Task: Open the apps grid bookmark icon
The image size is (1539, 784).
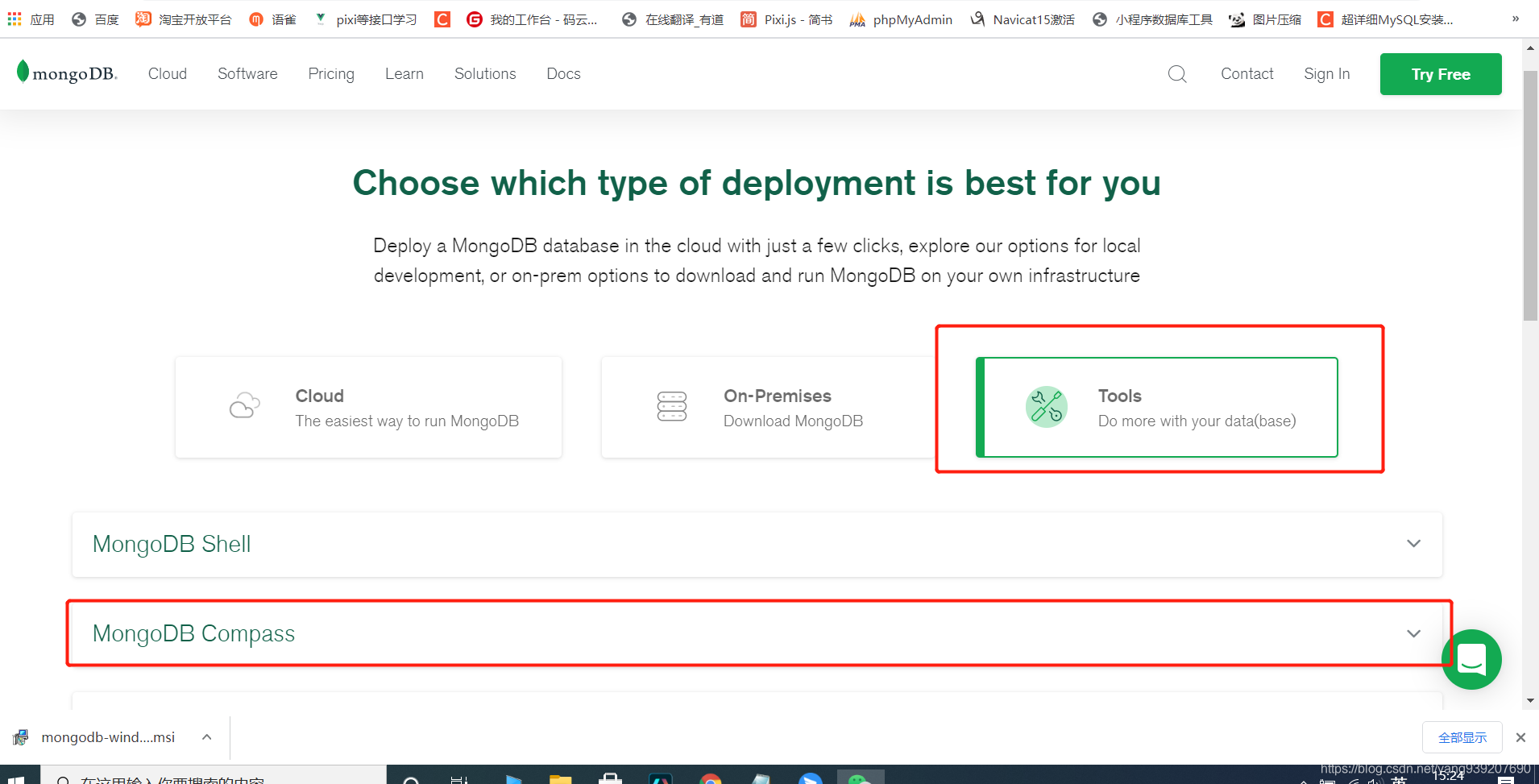Action: [15, 19]
